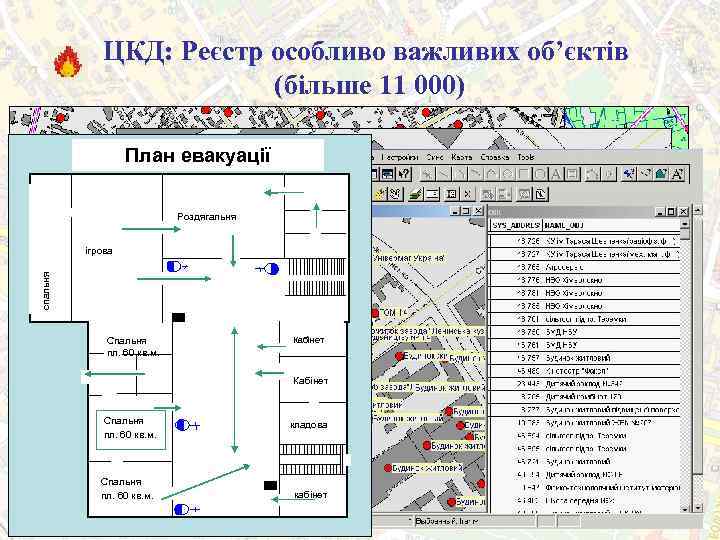Select the table row 'Будинок житловий' numbered 15,797
This screenshot has height=540, width=720.
pyautogui.click(x=584, y=358)
